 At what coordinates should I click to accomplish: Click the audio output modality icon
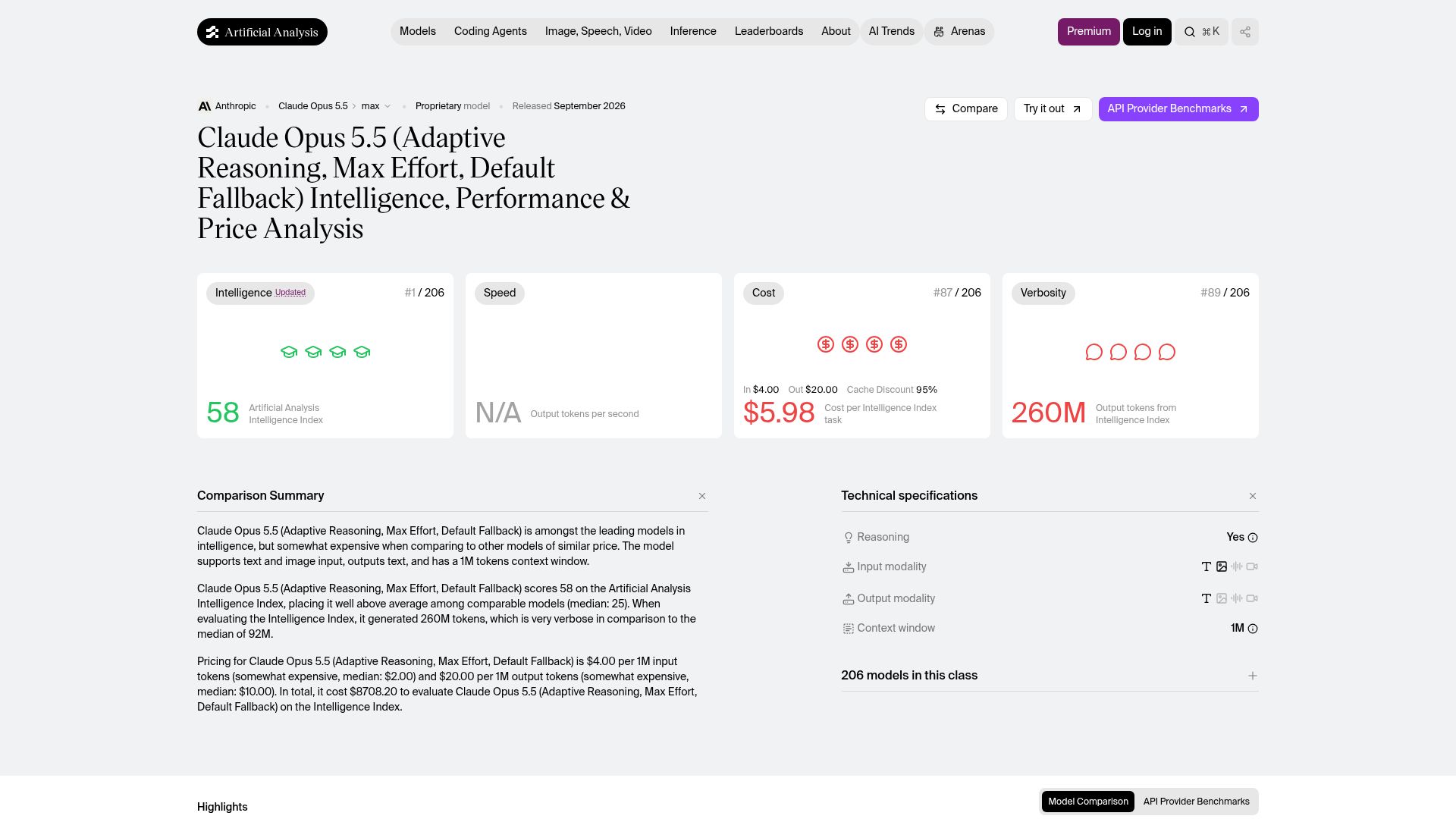(x=1237, y=598)
